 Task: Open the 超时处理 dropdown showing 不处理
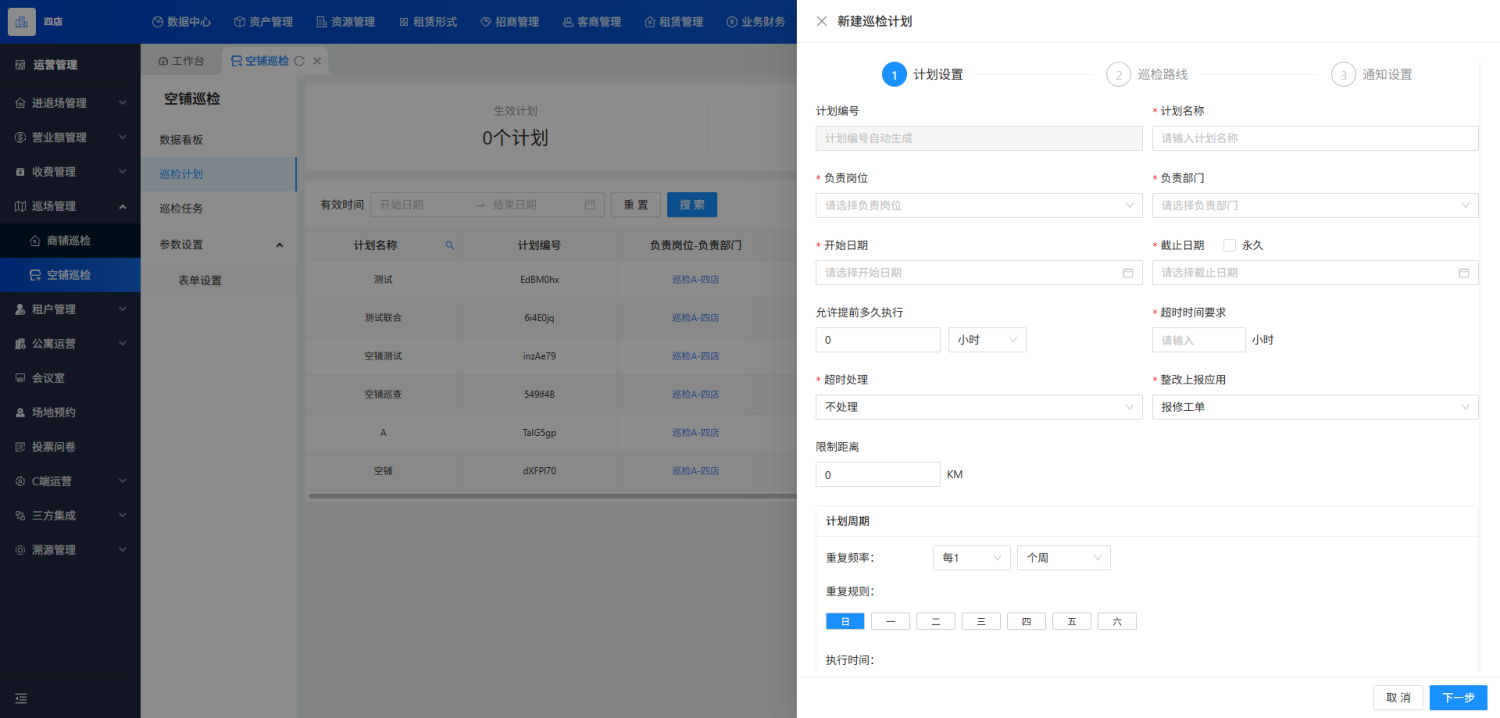pyautogui.click(x=979, y=407)
